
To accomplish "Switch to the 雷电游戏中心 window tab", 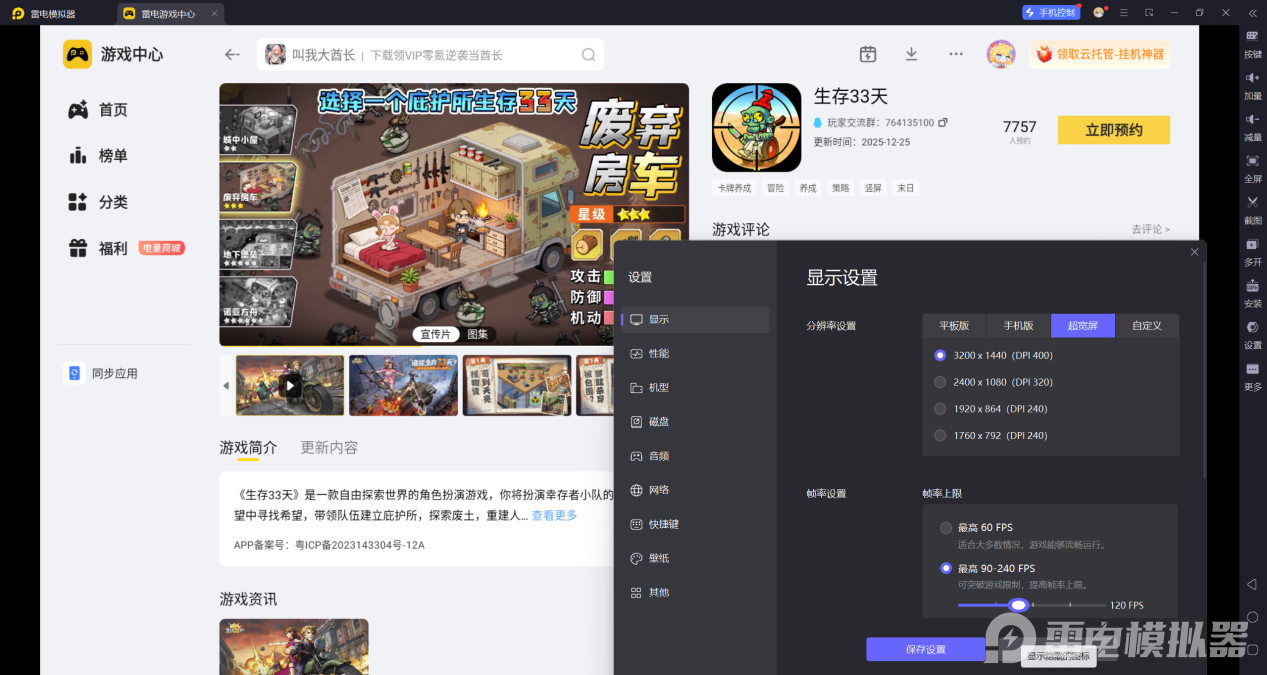I will 171,13.
